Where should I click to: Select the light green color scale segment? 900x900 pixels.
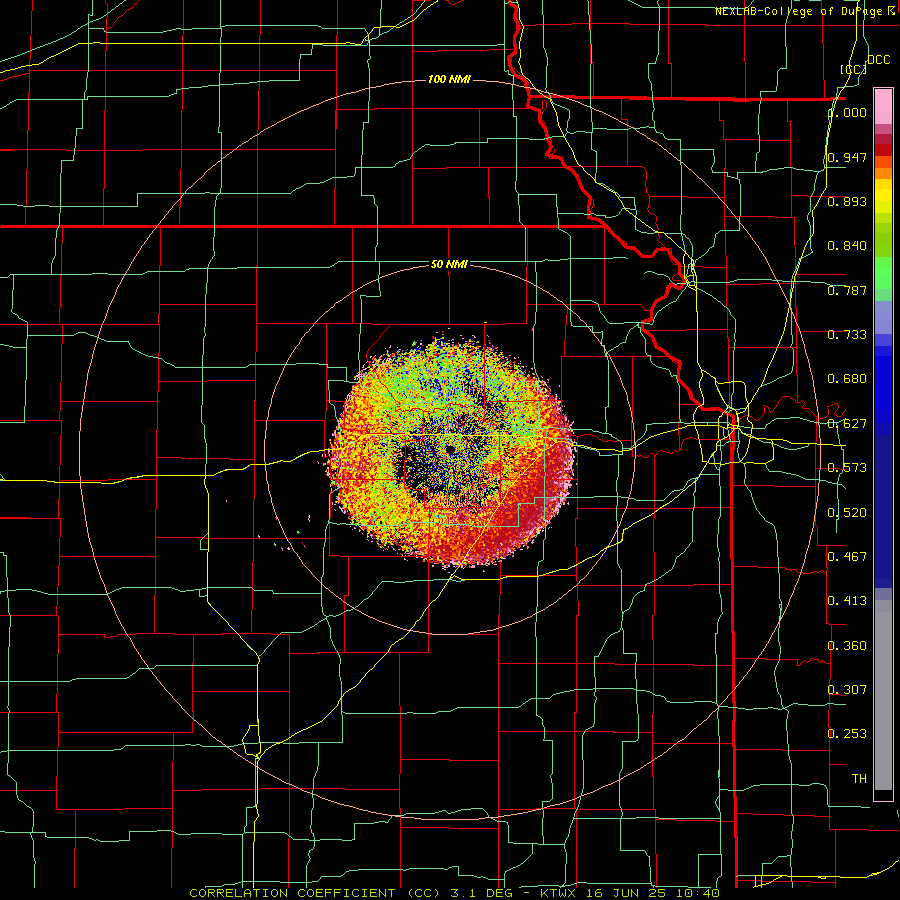coord(883,273)
